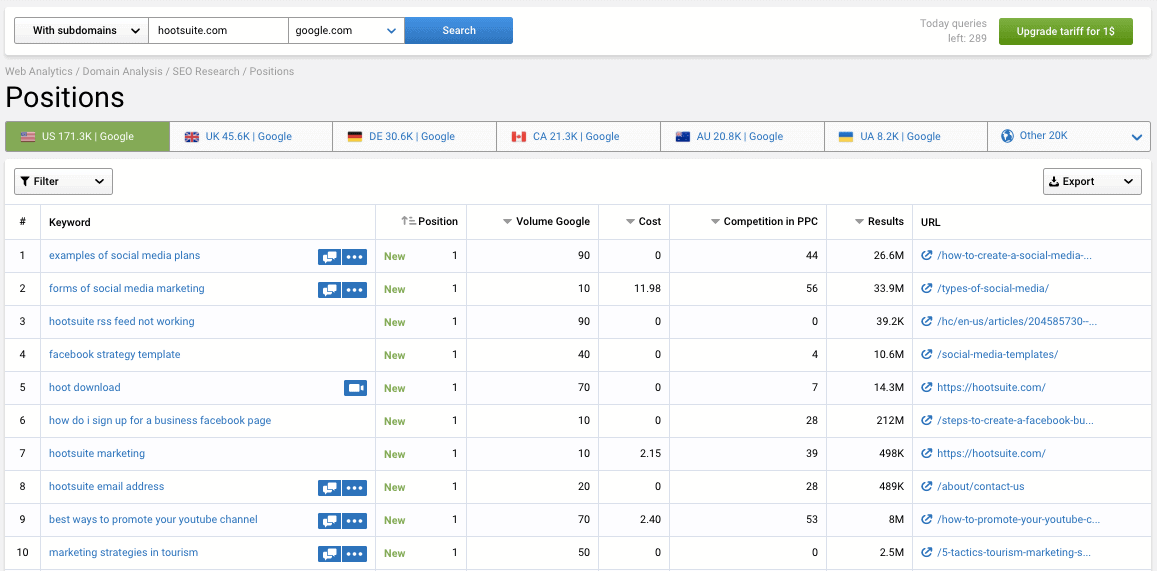The width and height of the screenshot is (1157, 571).
Task: Sort by Volume Google column arrow
Action: pos(507,221)
